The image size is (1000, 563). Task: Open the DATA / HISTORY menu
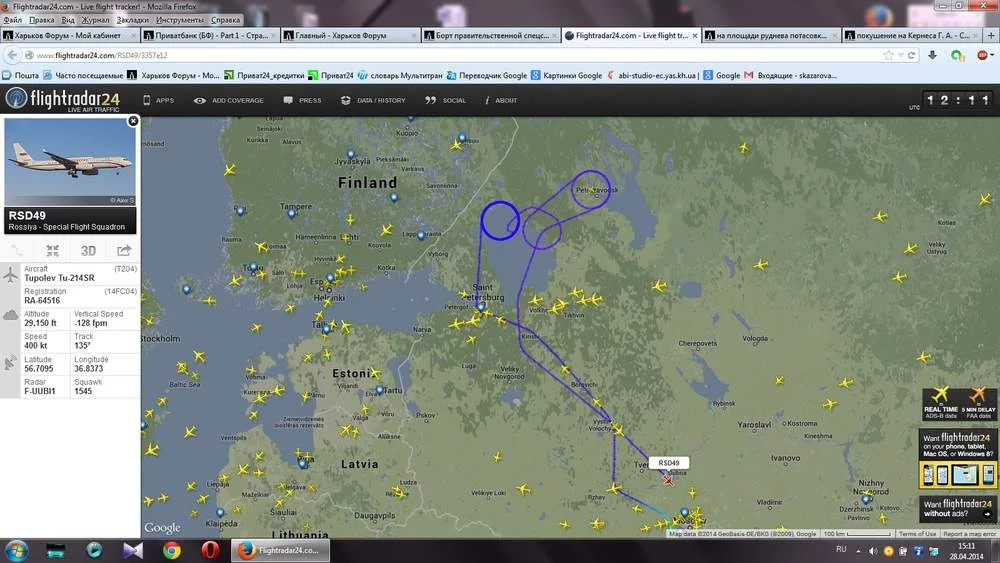click(x=373, y=100)
